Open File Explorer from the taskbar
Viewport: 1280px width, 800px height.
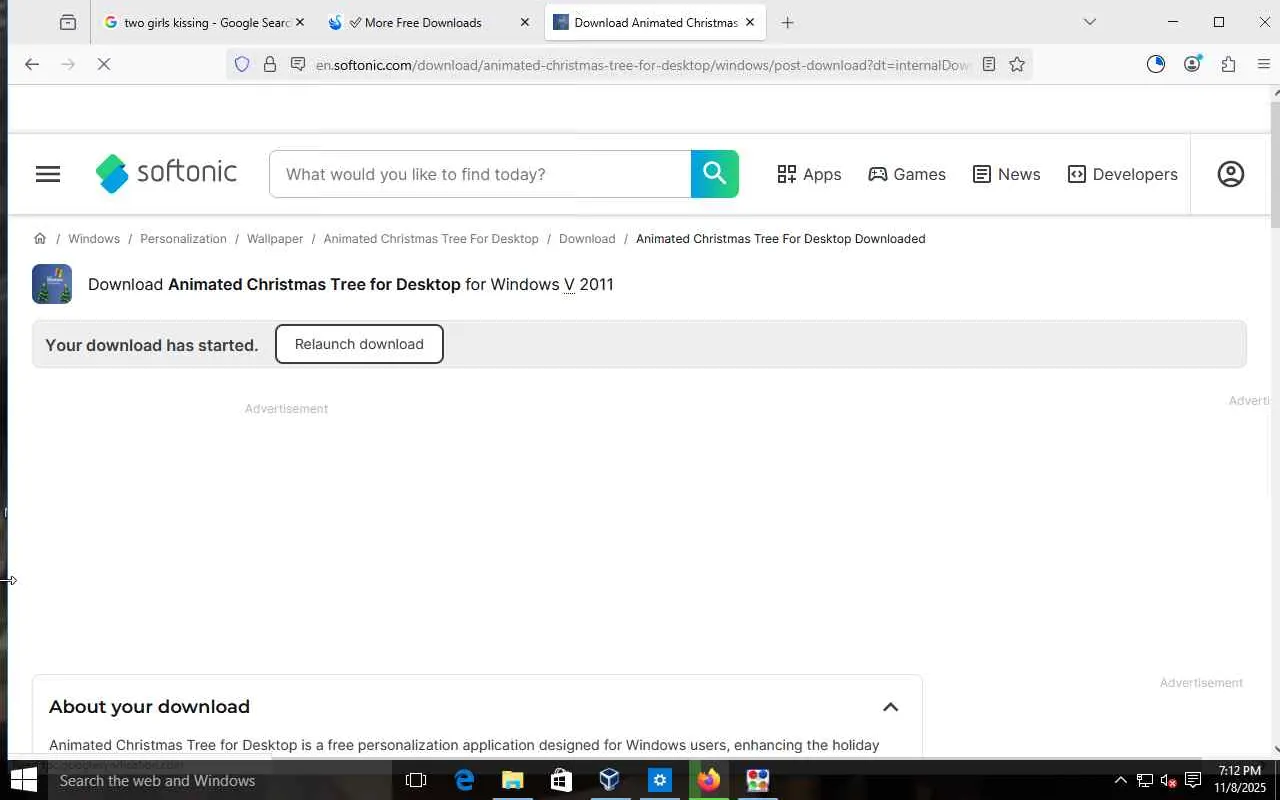click(512, 780)
